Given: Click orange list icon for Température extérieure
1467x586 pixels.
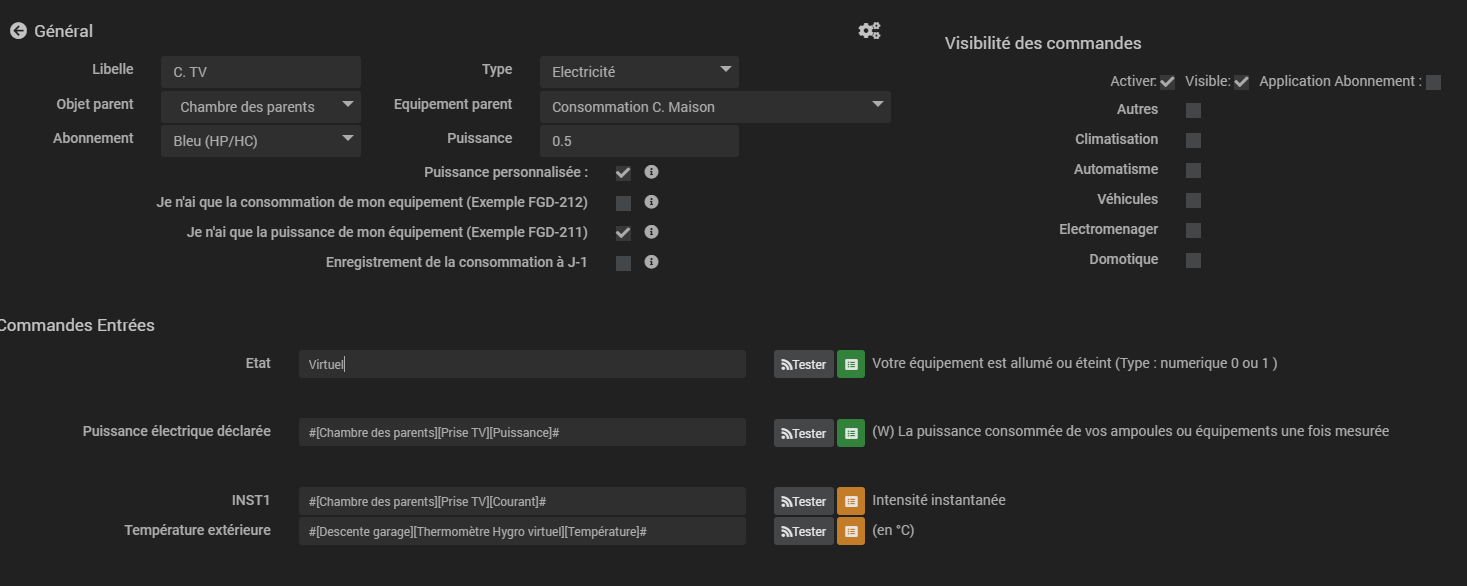Looking at the screenshot, I should coord(850,531).
